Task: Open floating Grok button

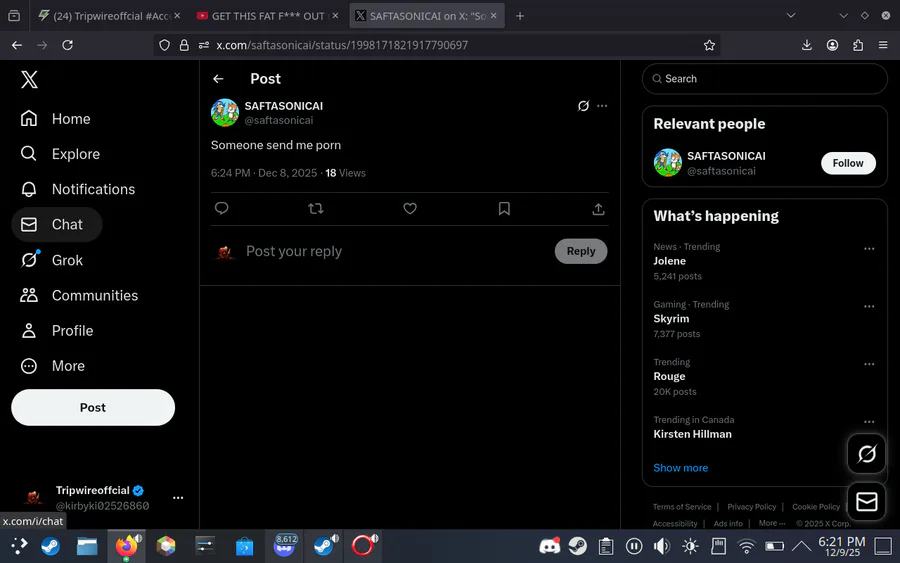Action: coord(866,453)
